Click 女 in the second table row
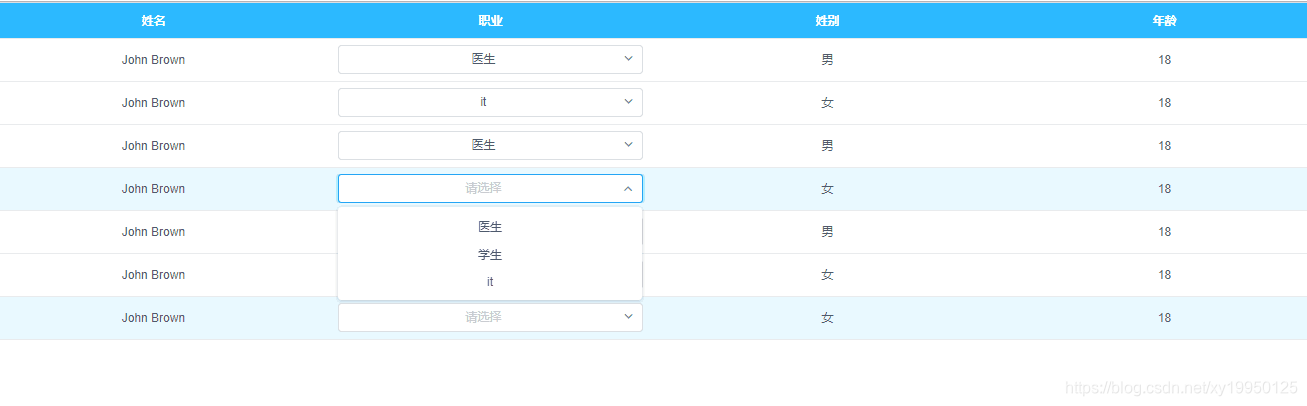1307x406 pixels. [827, 103]
